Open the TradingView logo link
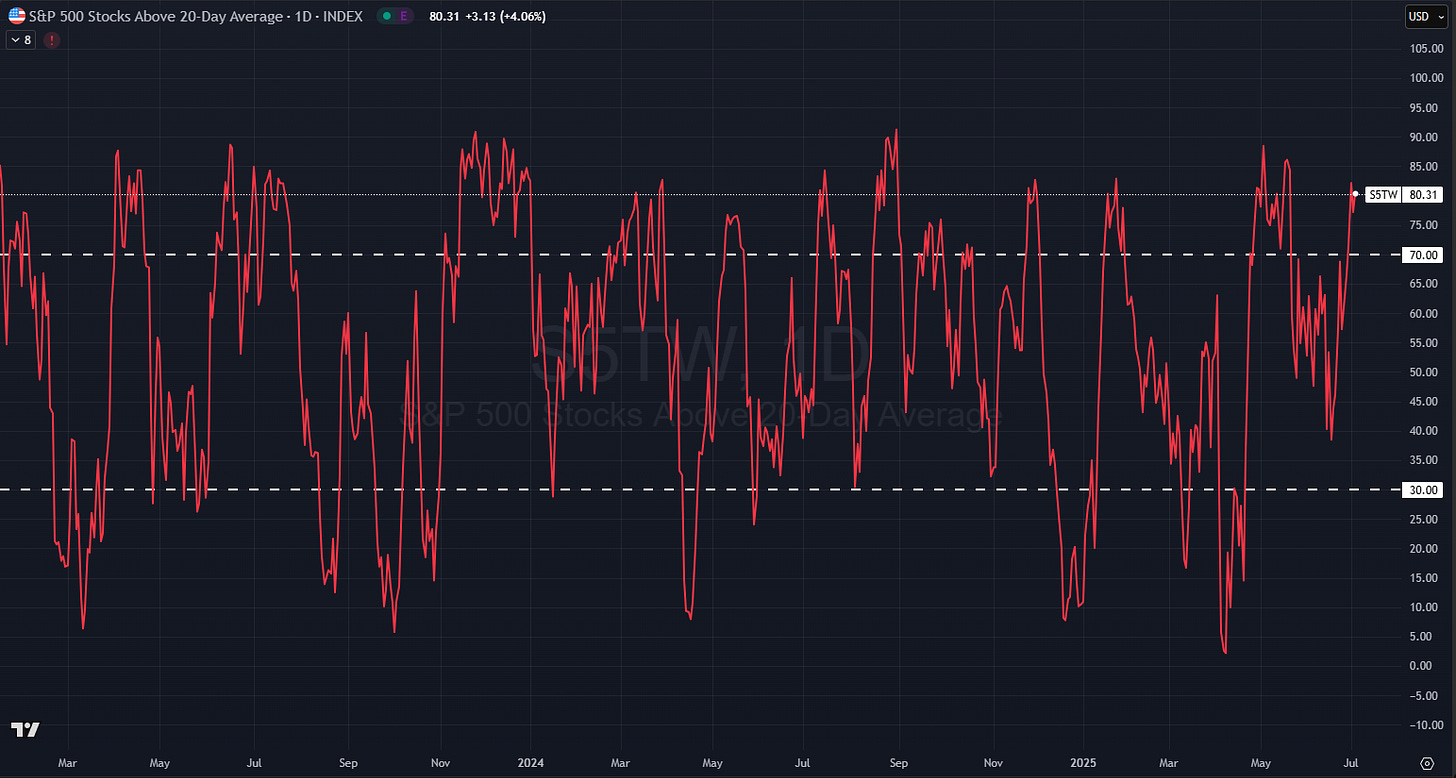The width and height of the screenshot is (1456, 778). 25,729
